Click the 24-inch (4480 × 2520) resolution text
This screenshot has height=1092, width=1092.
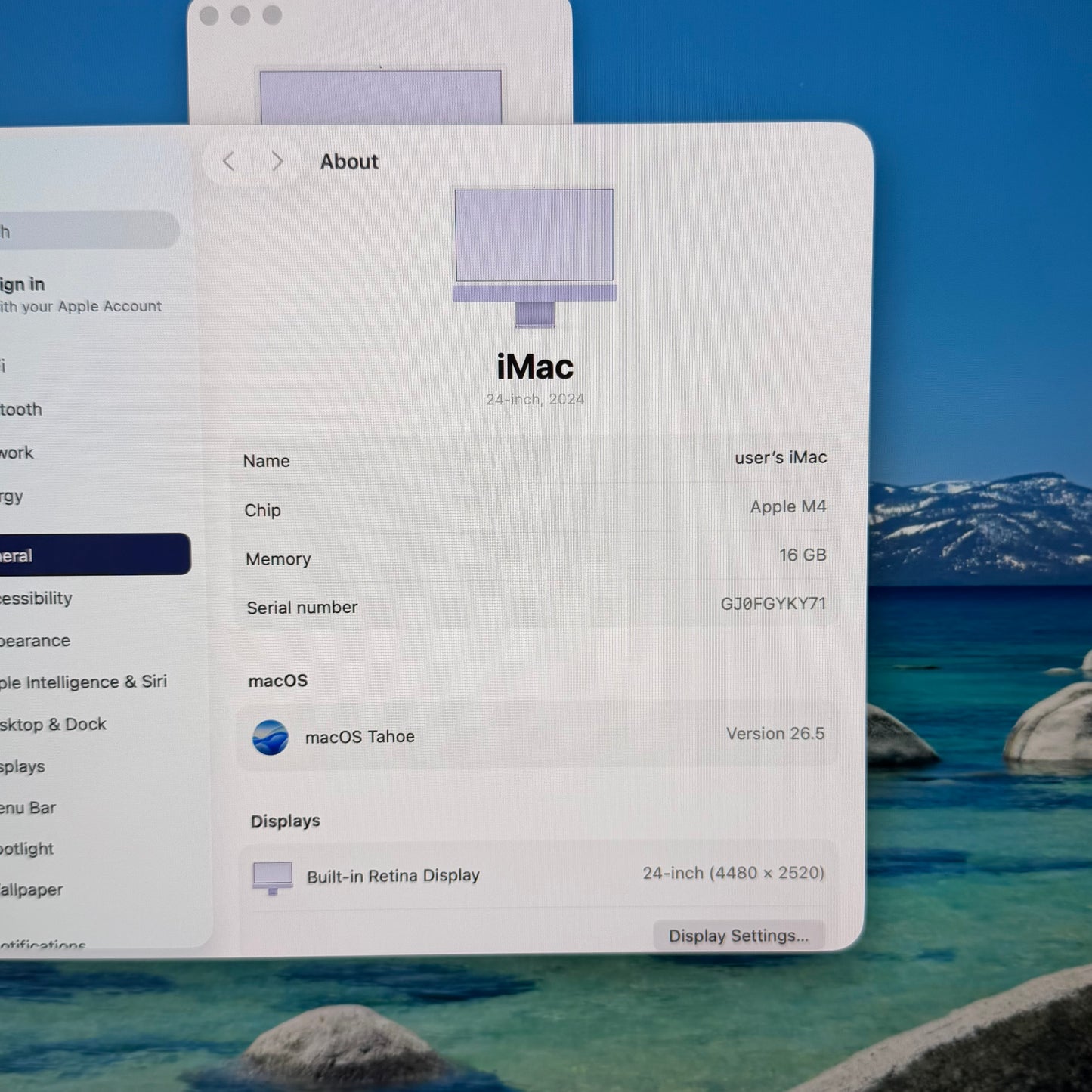pos(733,874)
